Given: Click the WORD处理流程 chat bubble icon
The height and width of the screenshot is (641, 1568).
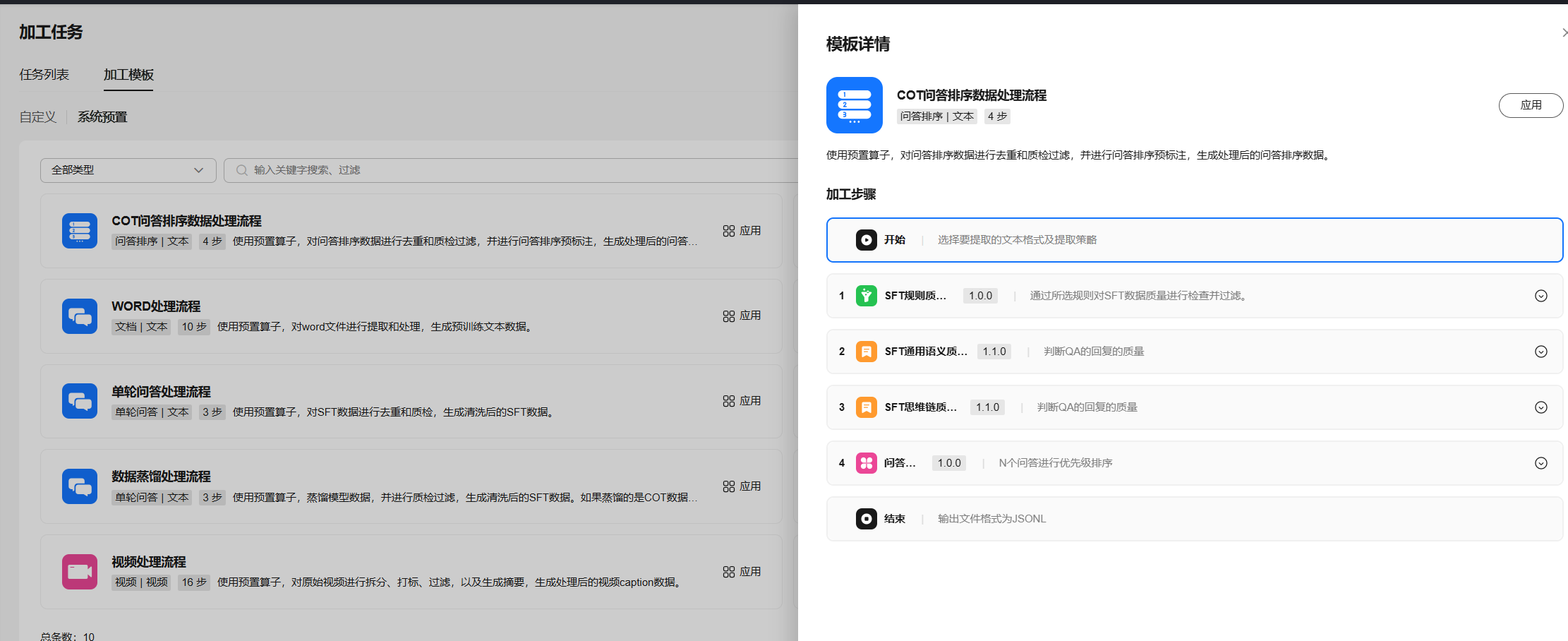Looking at the screenshot, I should click(x=80, y=316).
